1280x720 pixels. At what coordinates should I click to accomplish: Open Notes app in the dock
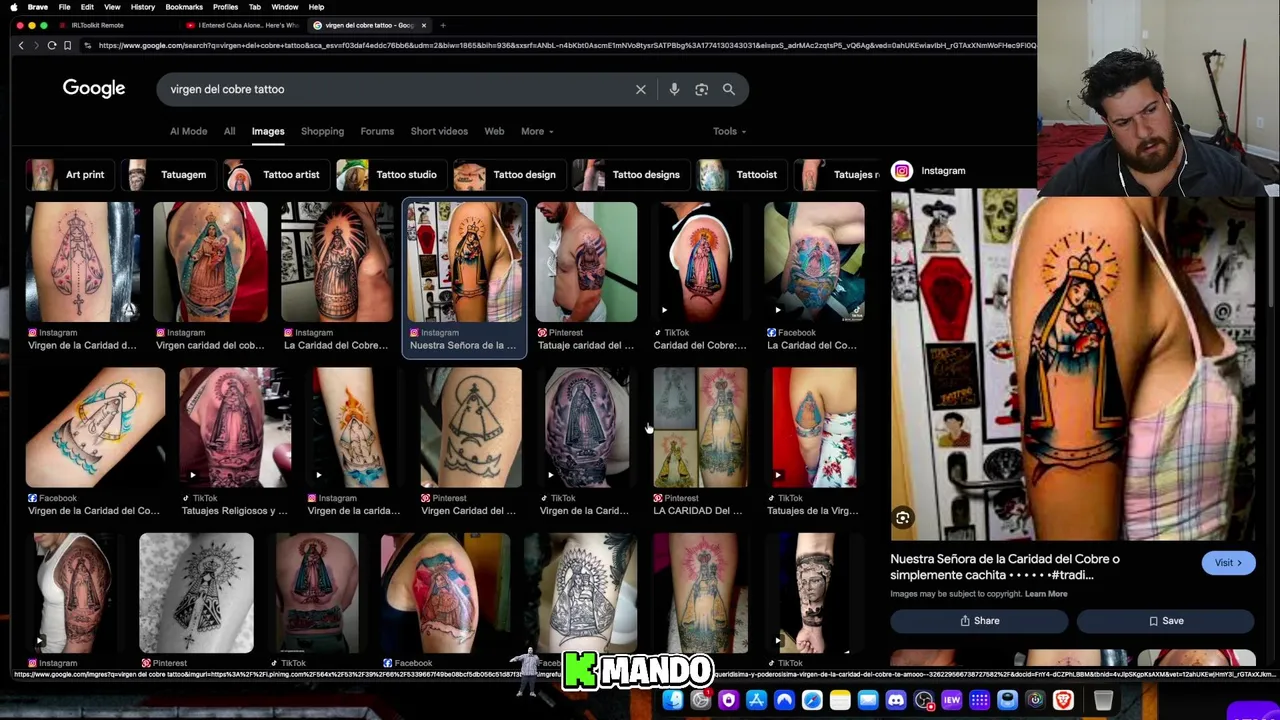tap(840, 701)
